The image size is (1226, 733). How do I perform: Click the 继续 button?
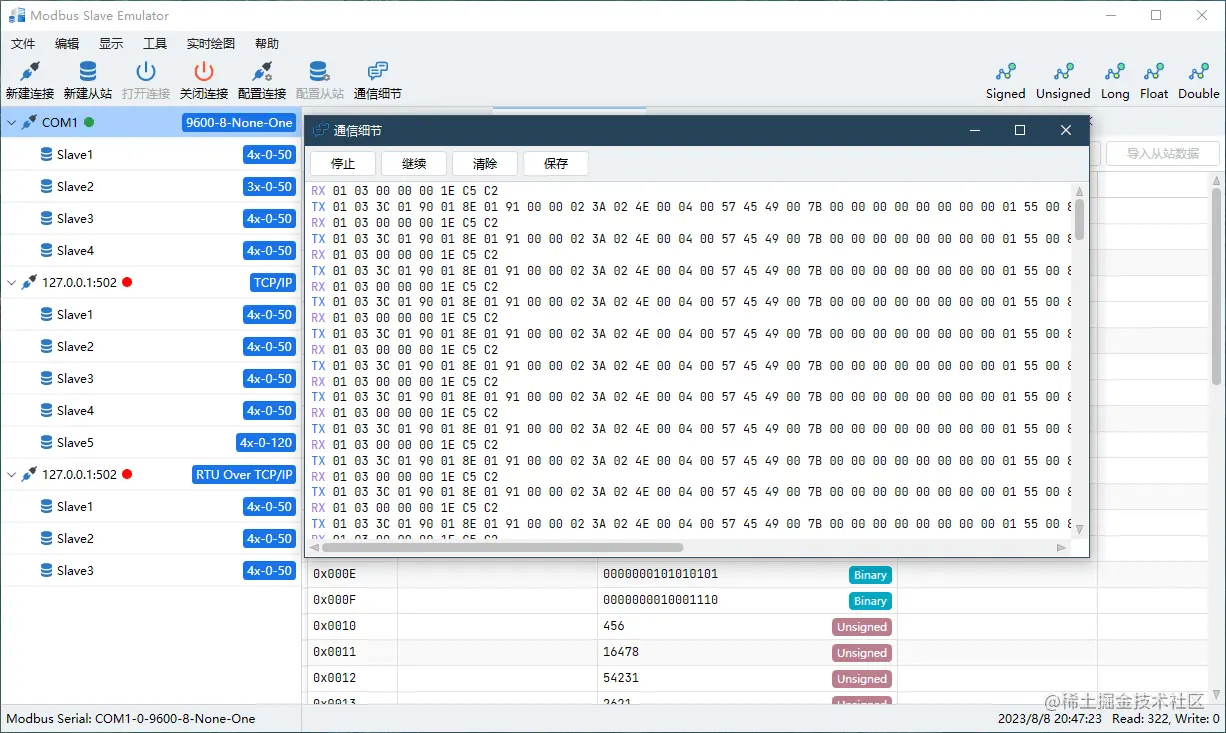click(x=414, y=164)
